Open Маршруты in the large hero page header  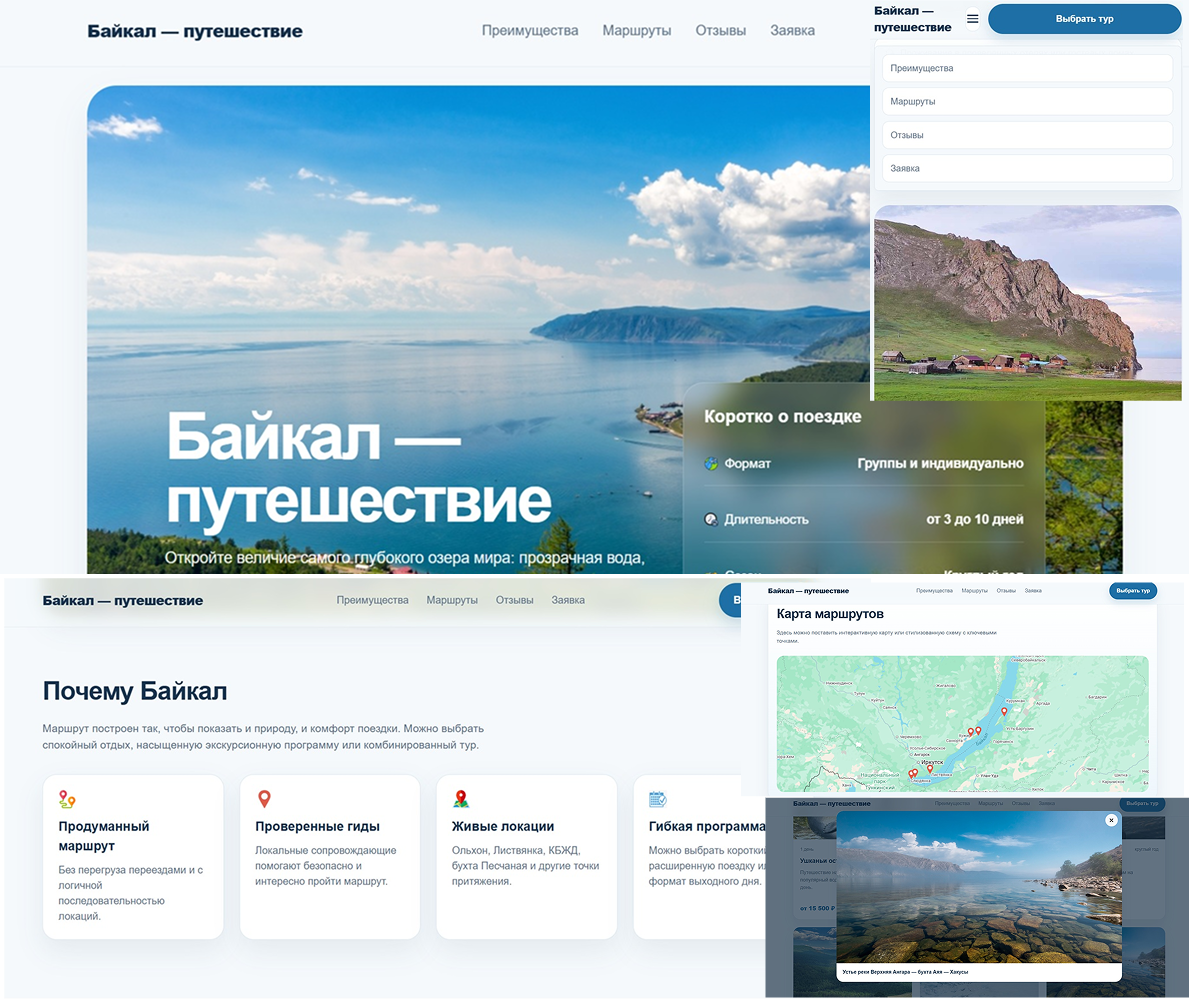[637, 30]
